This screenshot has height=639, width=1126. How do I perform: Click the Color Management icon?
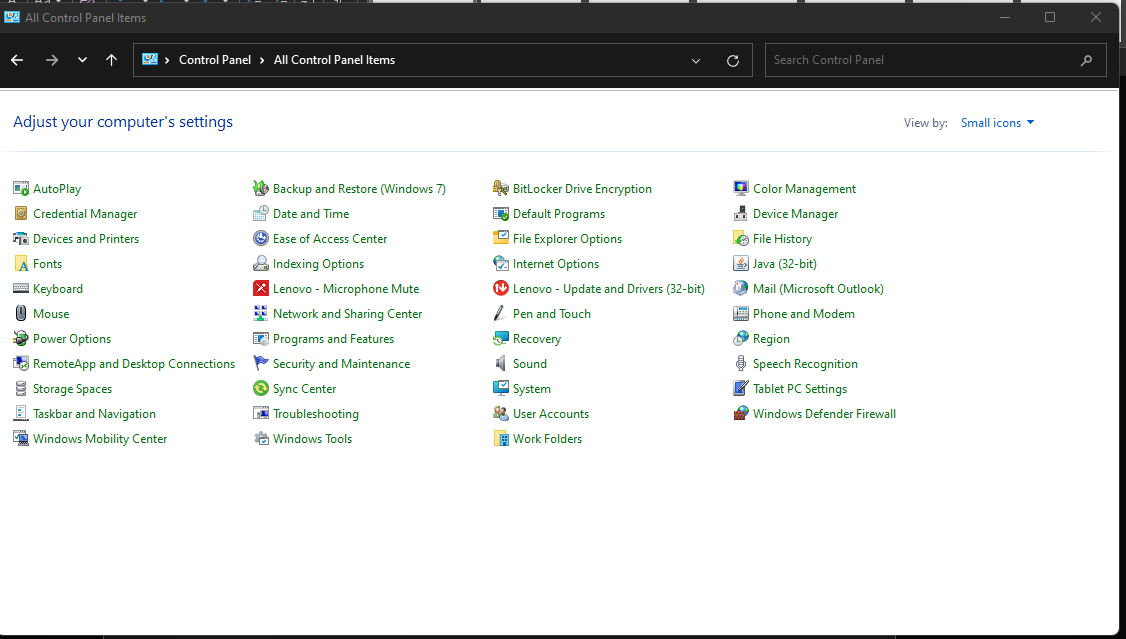click(x=740, y=189)
